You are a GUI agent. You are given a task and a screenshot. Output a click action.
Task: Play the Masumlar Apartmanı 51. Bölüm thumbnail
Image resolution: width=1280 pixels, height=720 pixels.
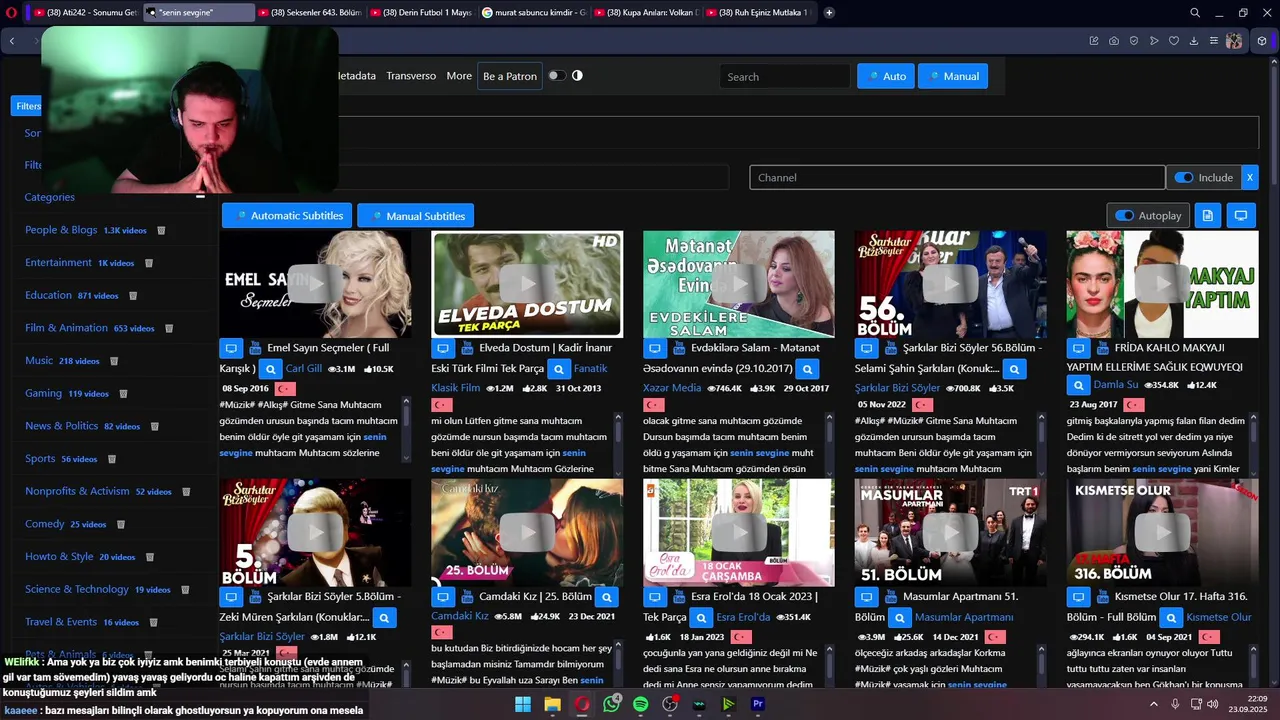click(x=950, y=533)
